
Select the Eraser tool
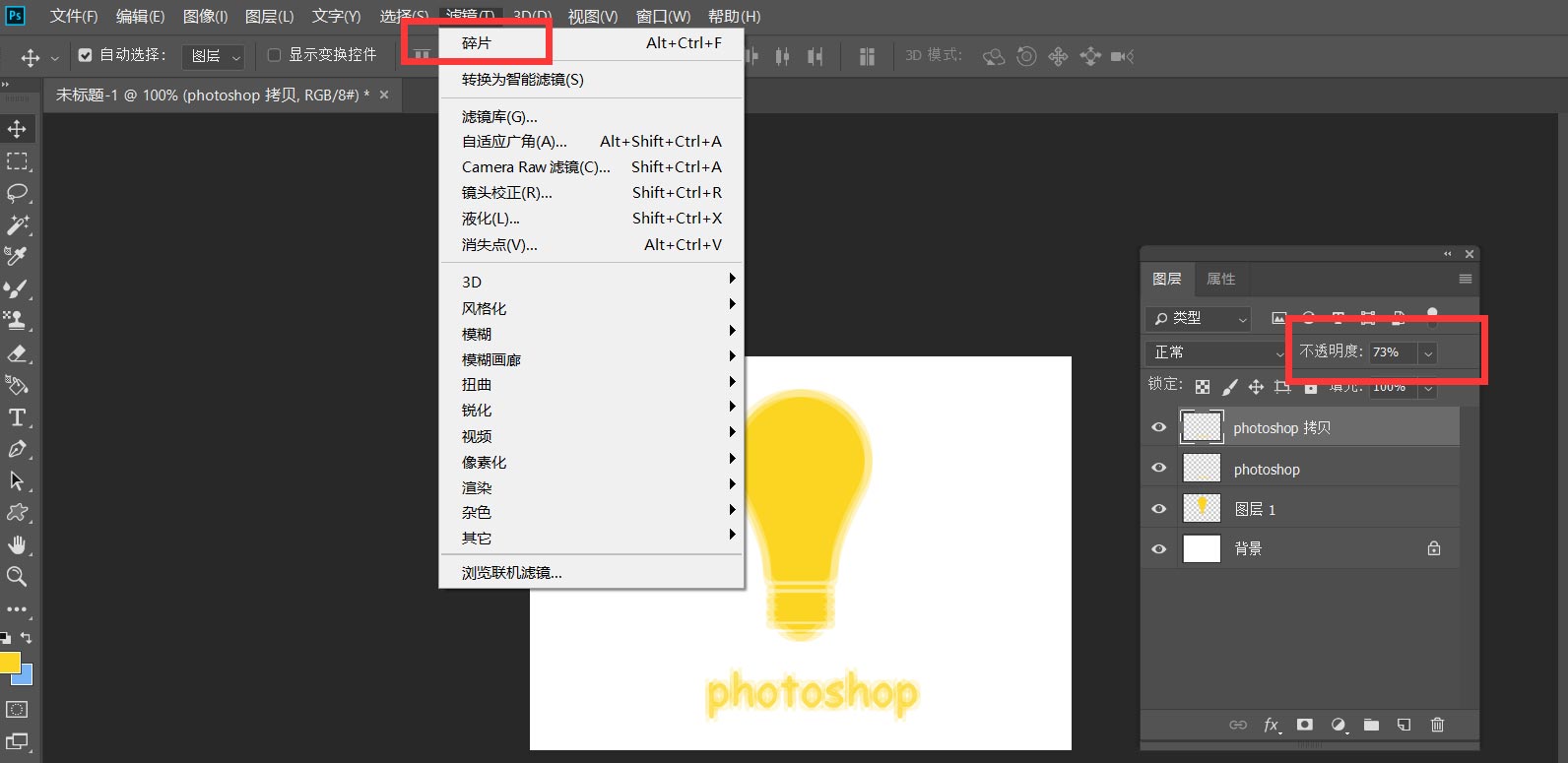pyautogui.click(x=17, y=352)
